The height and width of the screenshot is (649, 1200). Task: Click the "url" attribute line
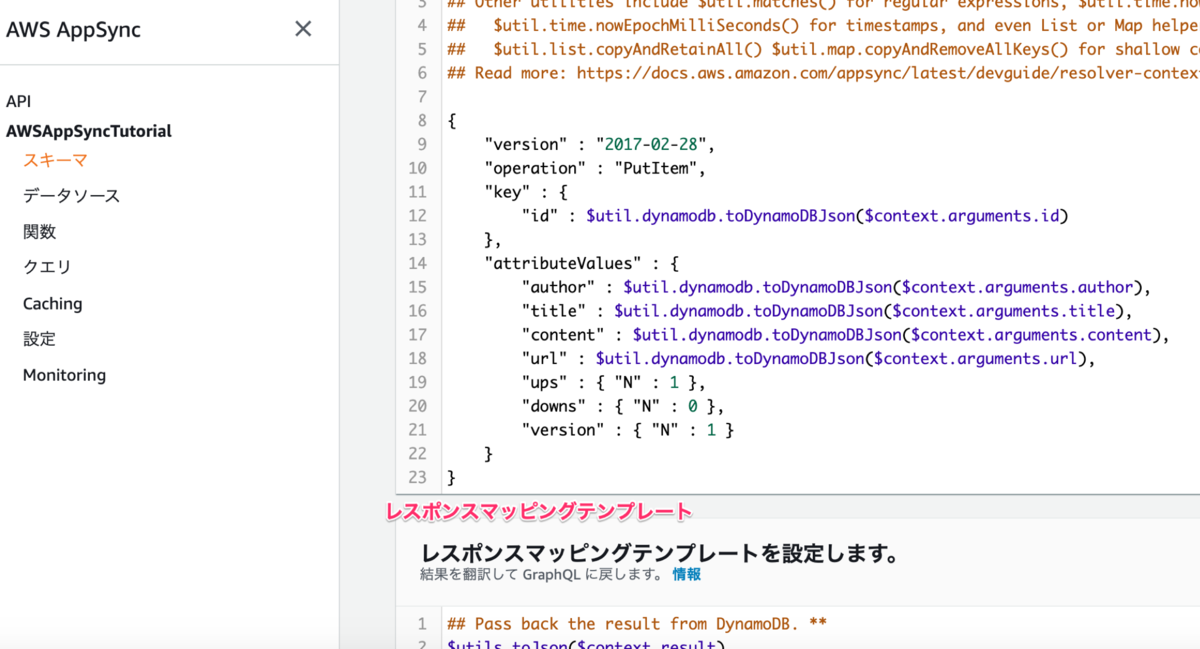pyautogui.click(x=809, y=359)
